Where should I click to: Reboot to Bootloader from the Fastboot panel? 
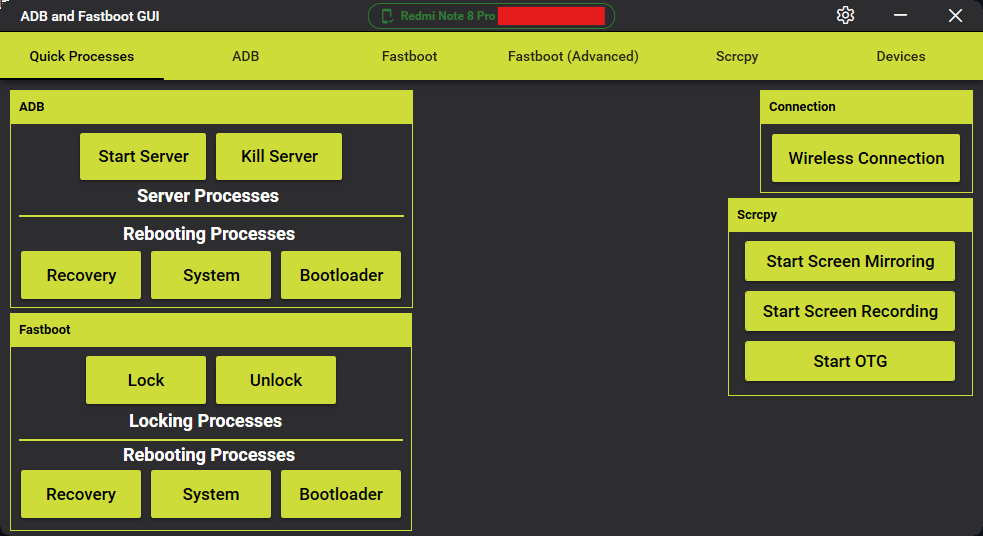coord(341,494)
